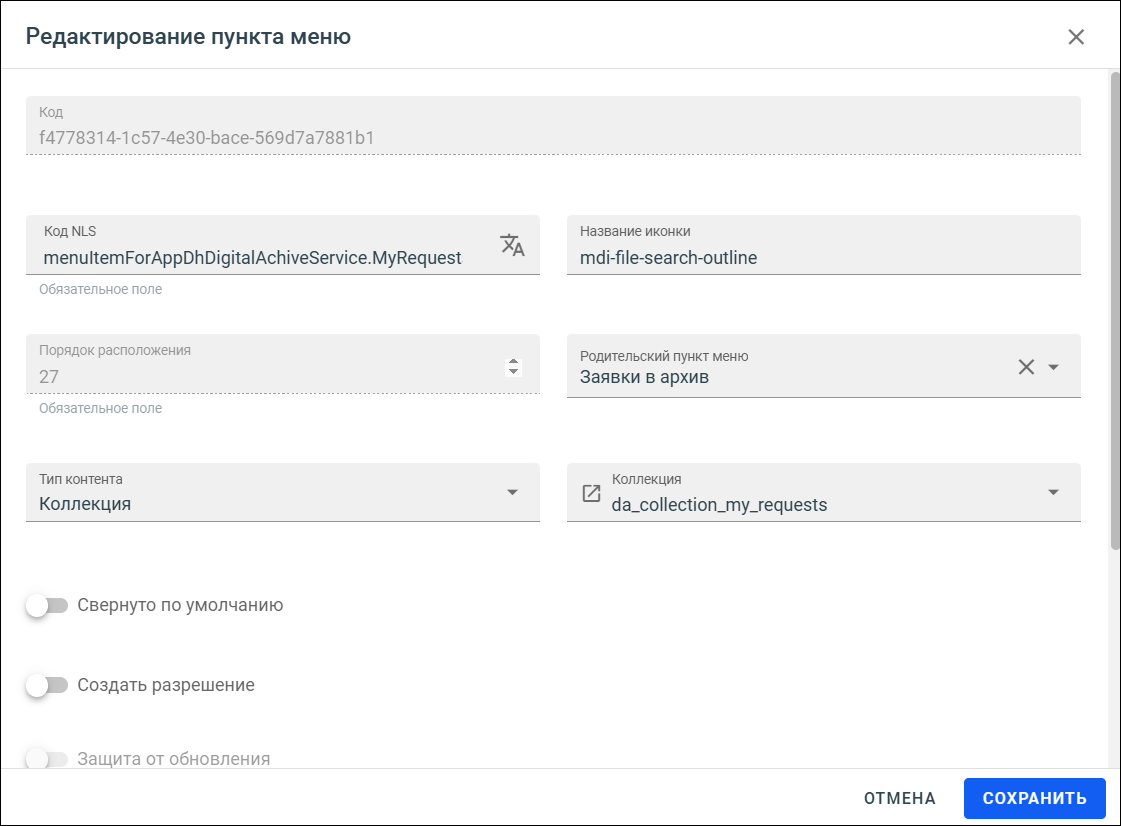Clear the Родительский пункт меню selection
This screenshot has height=826, width=1121.
(x=1026, y=367)
